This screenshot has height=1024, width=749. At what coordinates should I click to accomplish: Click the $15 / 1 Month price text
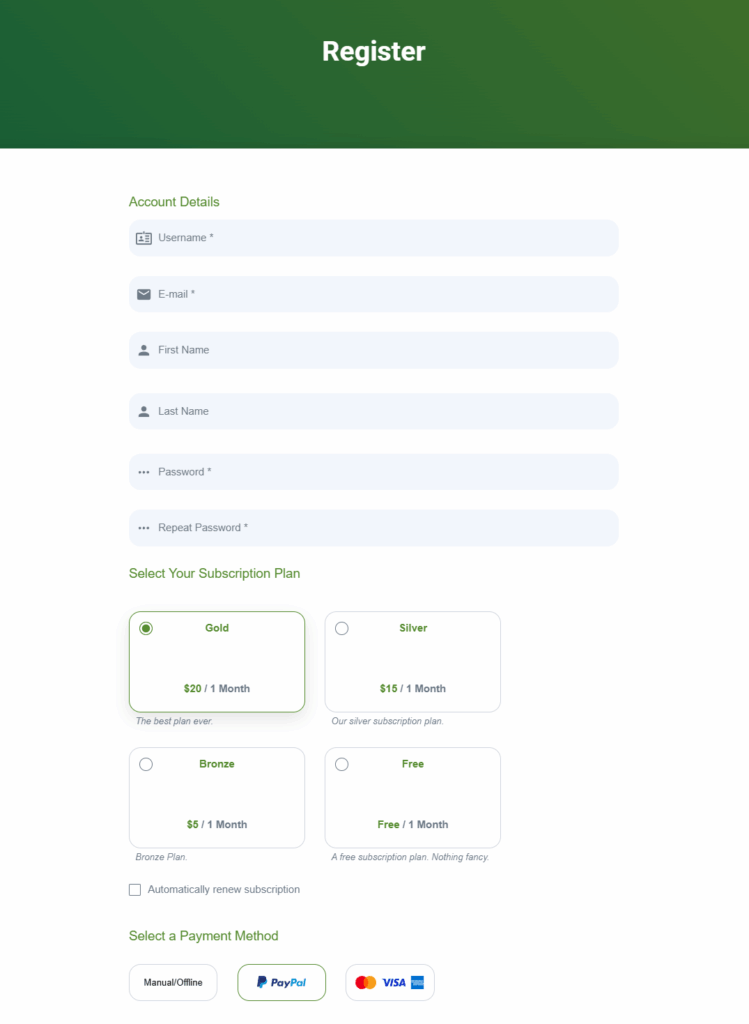click(x=413, y=688)
